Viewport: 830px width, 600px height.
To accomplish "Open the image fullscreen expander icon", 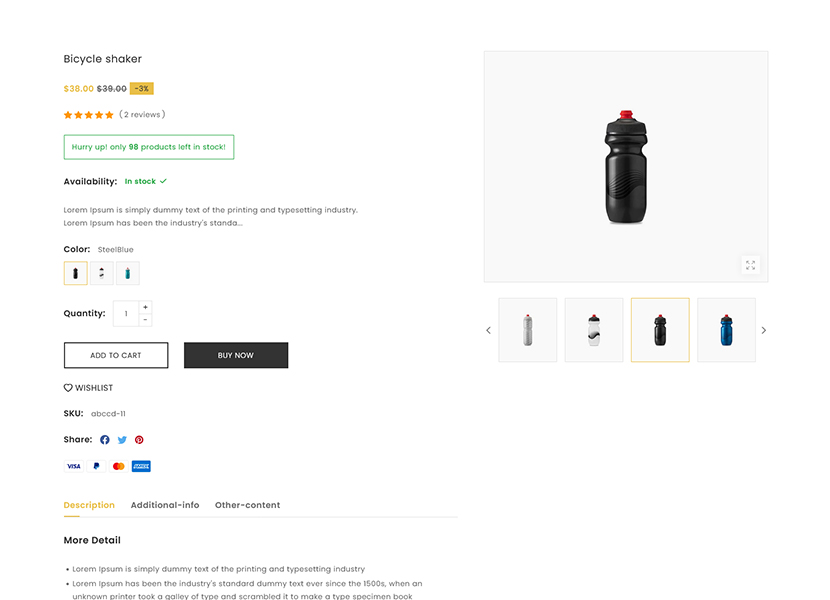I will [x=750, y=265].
